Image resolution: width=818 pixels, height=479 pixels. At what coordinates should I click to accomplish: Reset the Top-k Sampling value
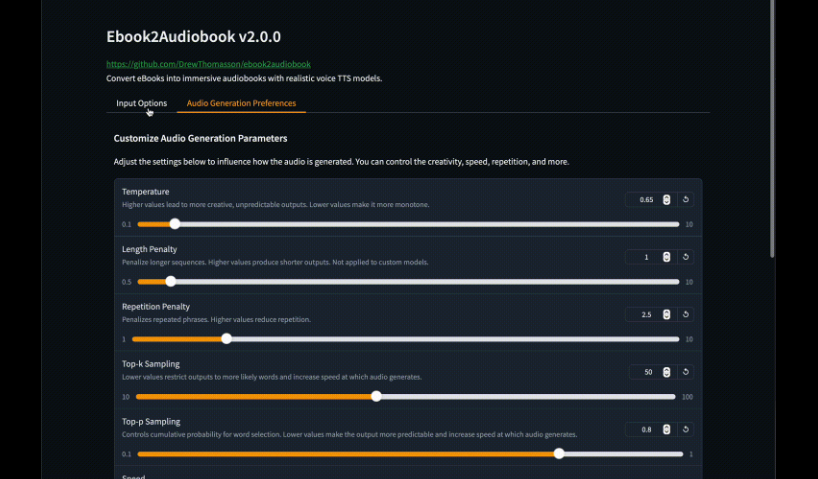686,372
